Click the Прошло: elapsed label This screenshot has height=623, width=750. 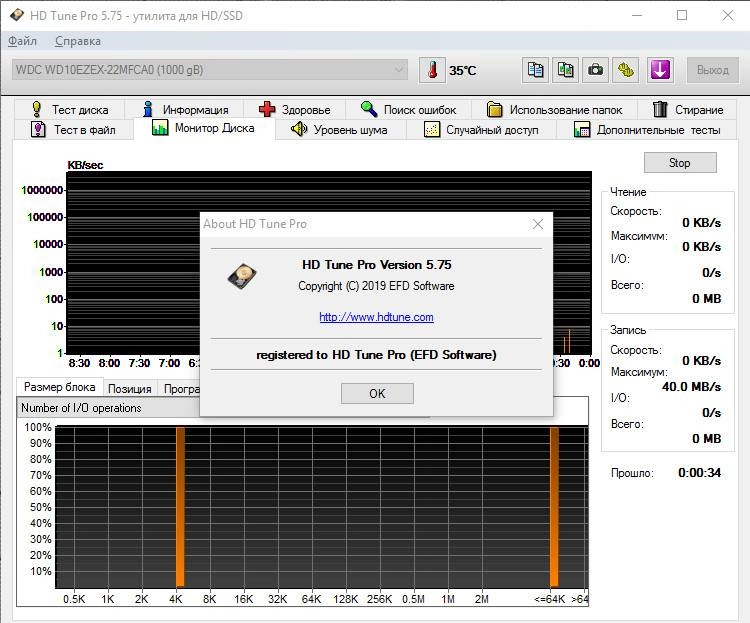tap(632, 473)
